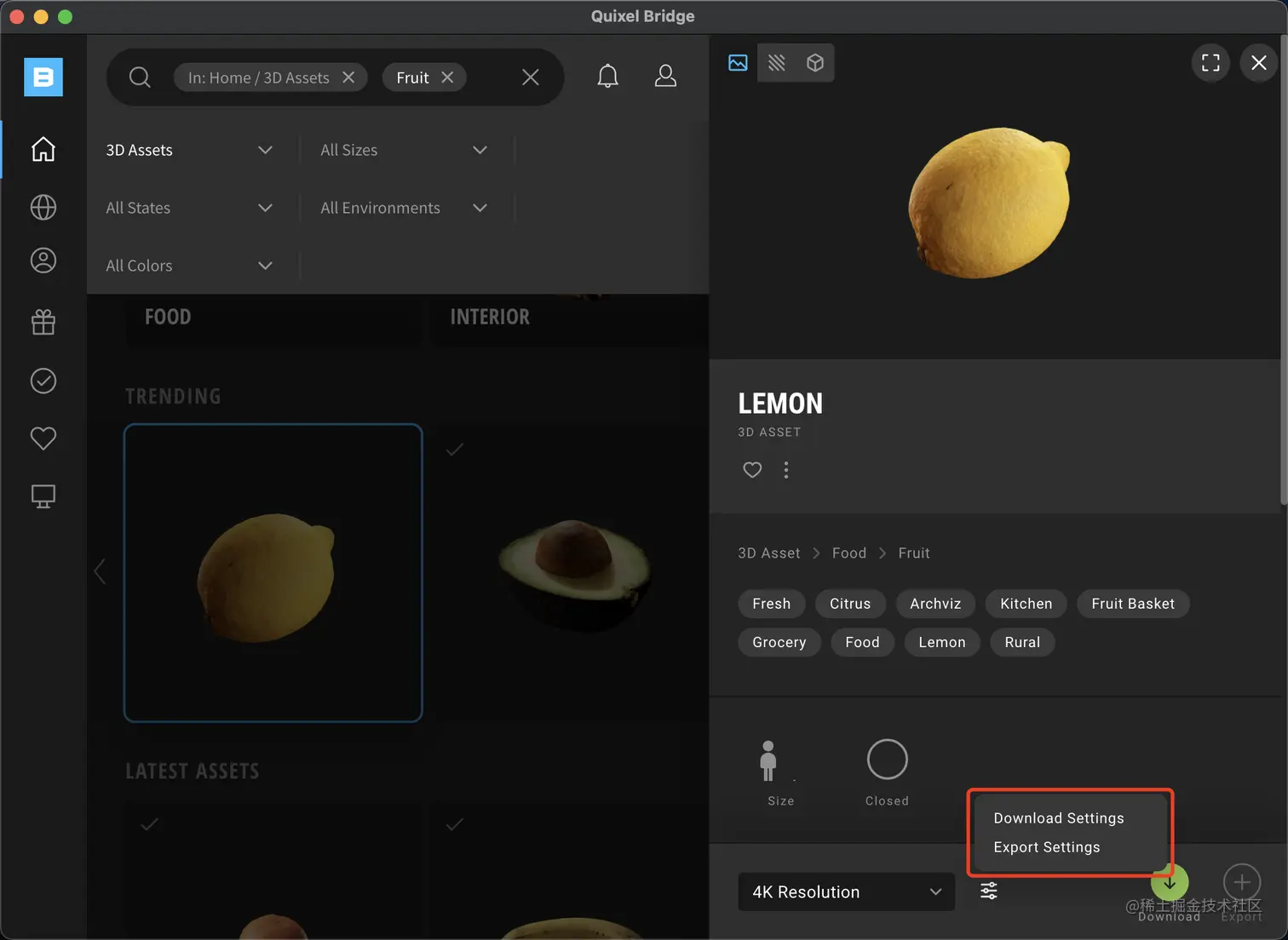Switch to image preview view

(x=738, y=63)
